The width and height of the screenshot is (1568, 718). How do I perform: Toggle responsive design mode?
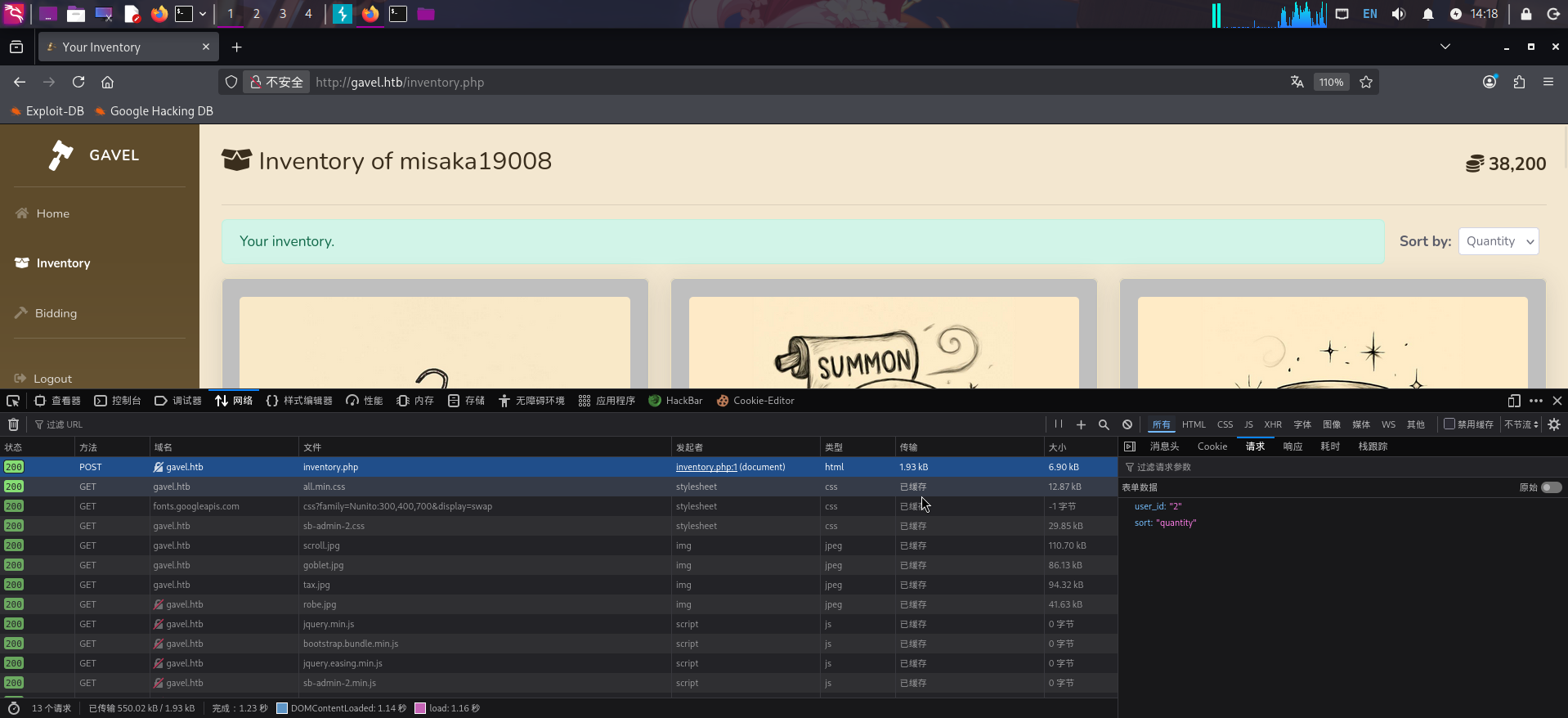click(x=1514, y=401)
